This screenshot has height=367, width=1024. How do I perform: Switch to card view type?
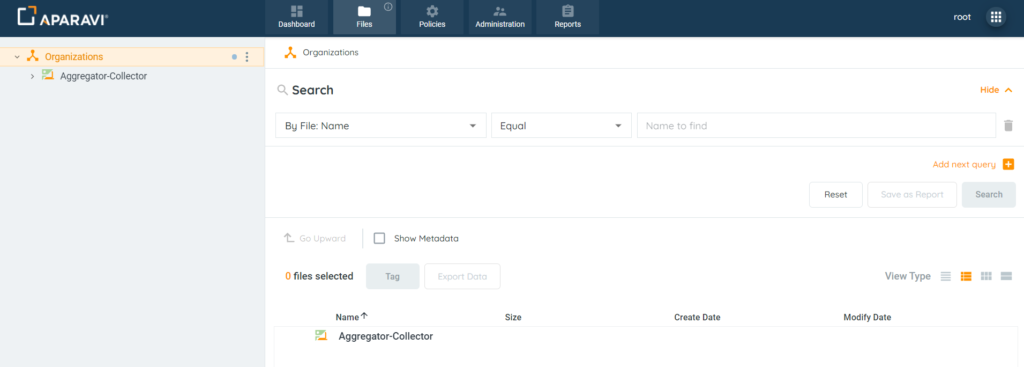coord(1006,276)
